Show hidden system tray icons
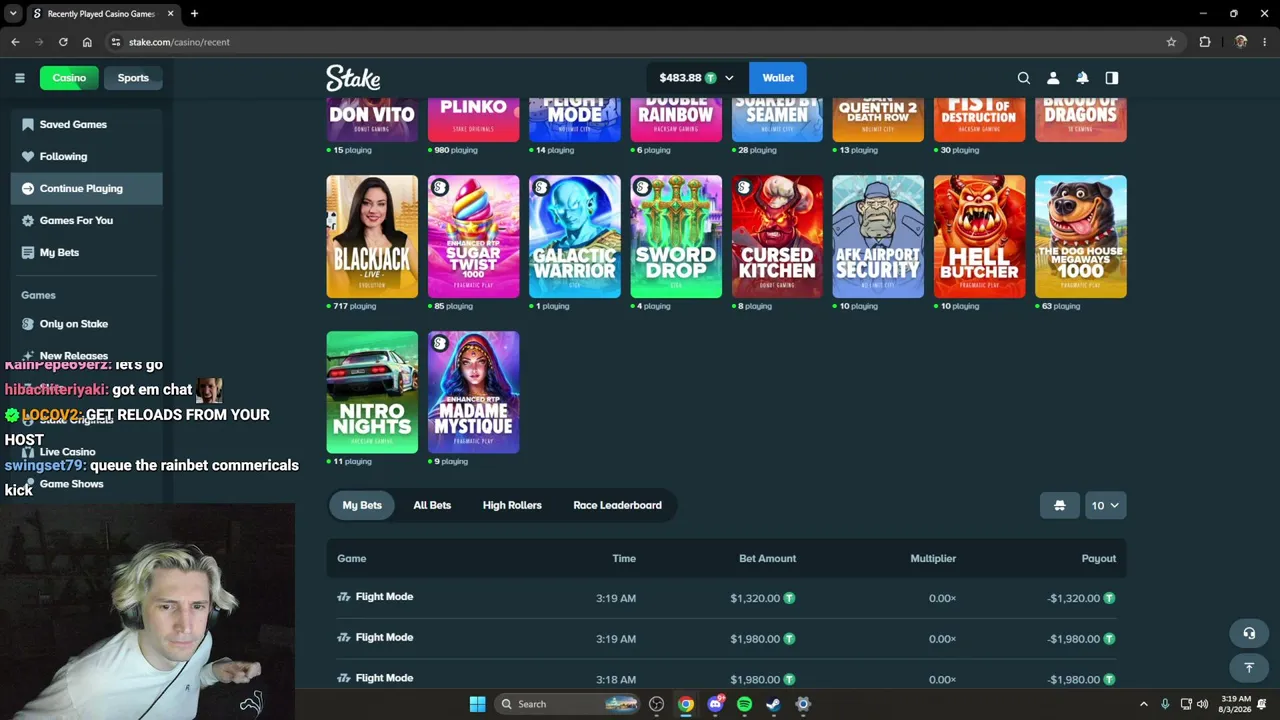 pos(1144,704)
